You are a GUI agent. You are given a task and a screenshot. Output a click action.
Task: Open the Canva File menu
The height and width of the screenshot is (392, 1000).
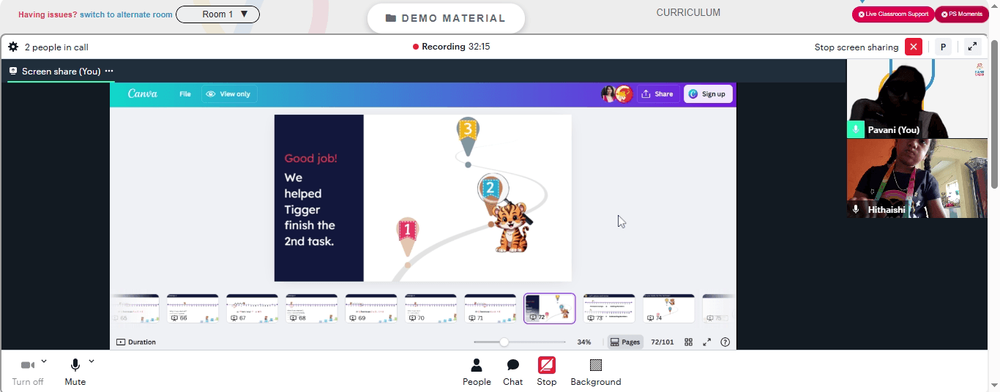tap(185, 94)
